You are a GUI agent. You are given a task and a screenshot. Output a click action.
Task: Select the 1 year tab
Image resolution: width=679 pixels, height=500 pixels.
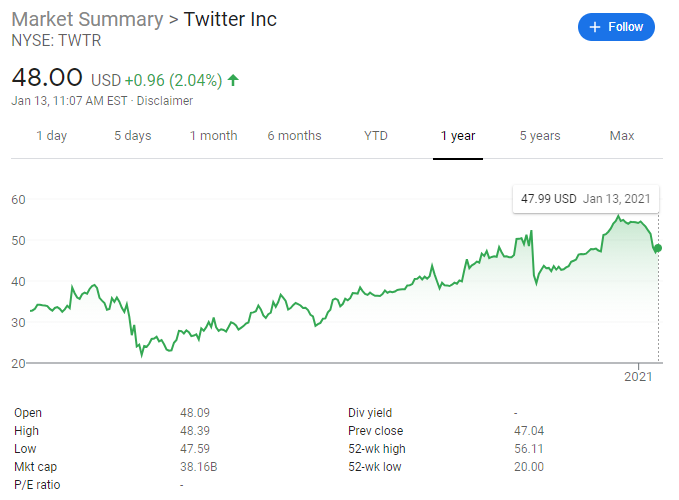(458, 136)
